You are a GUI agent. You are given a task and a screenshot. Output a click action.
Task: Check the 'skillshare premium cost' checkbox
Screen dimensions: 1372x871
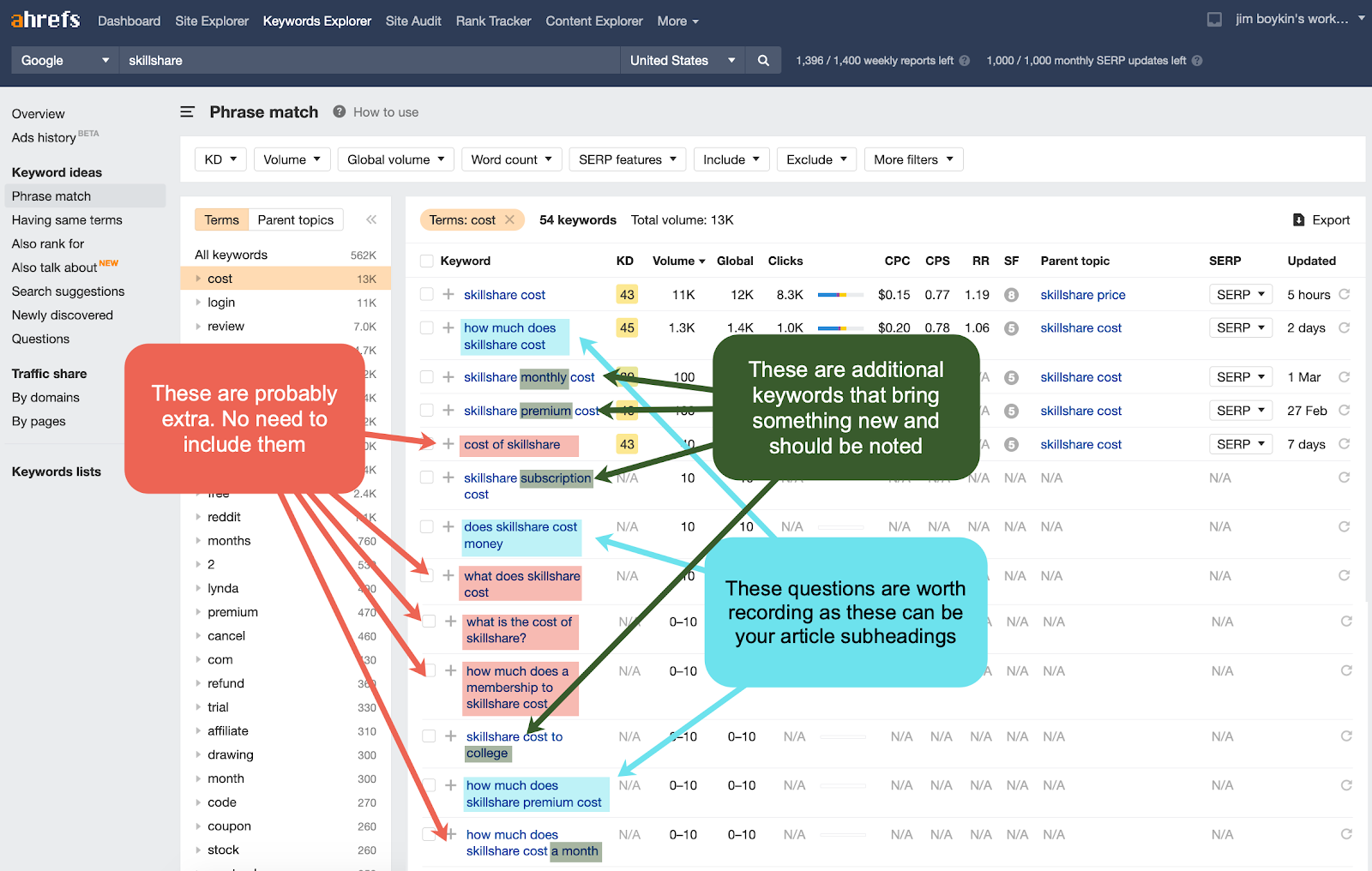[x=427, y=410]
